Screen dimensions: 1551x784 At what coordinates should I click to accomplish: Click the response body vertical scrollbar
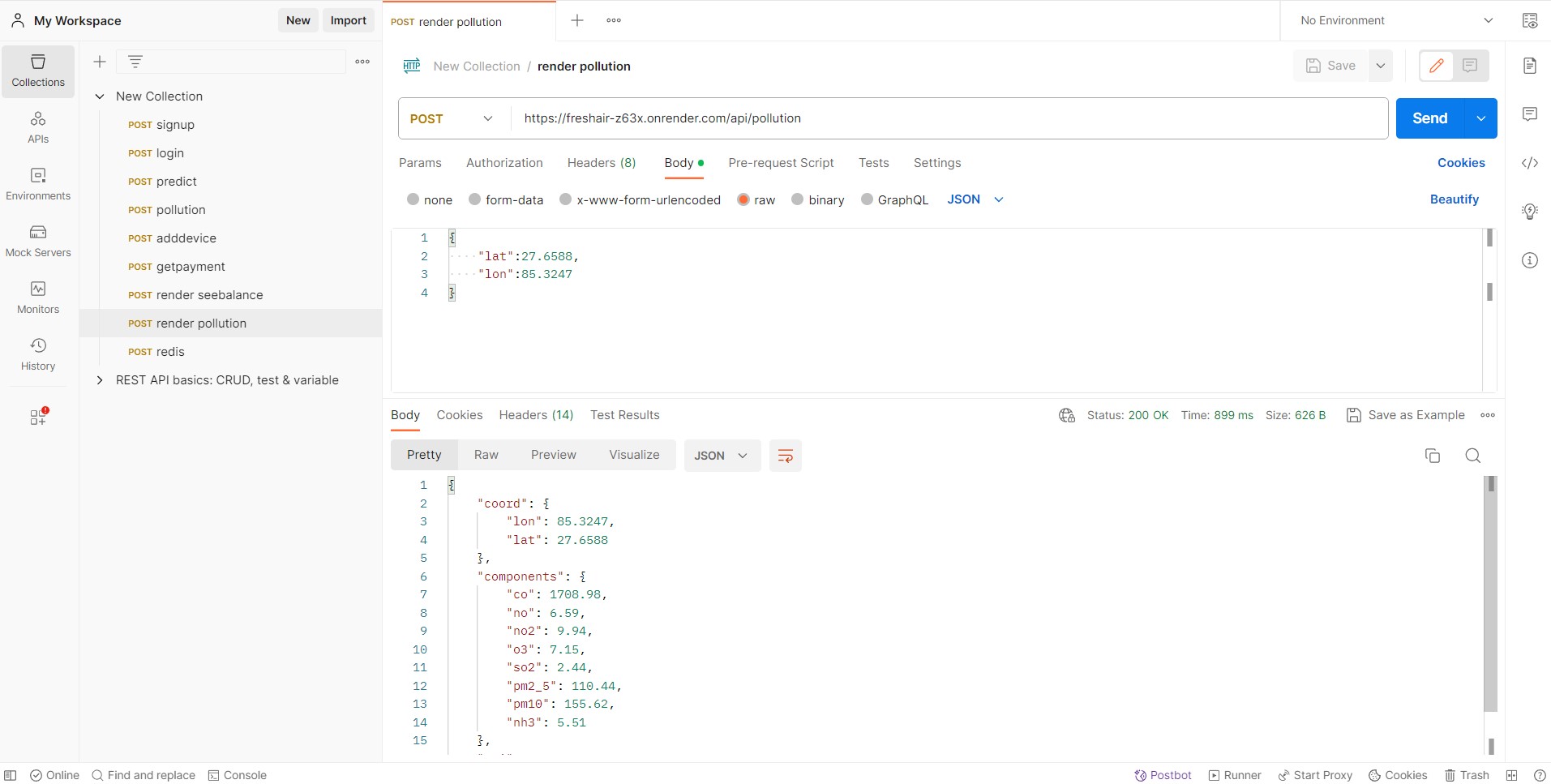(1490, 593)
